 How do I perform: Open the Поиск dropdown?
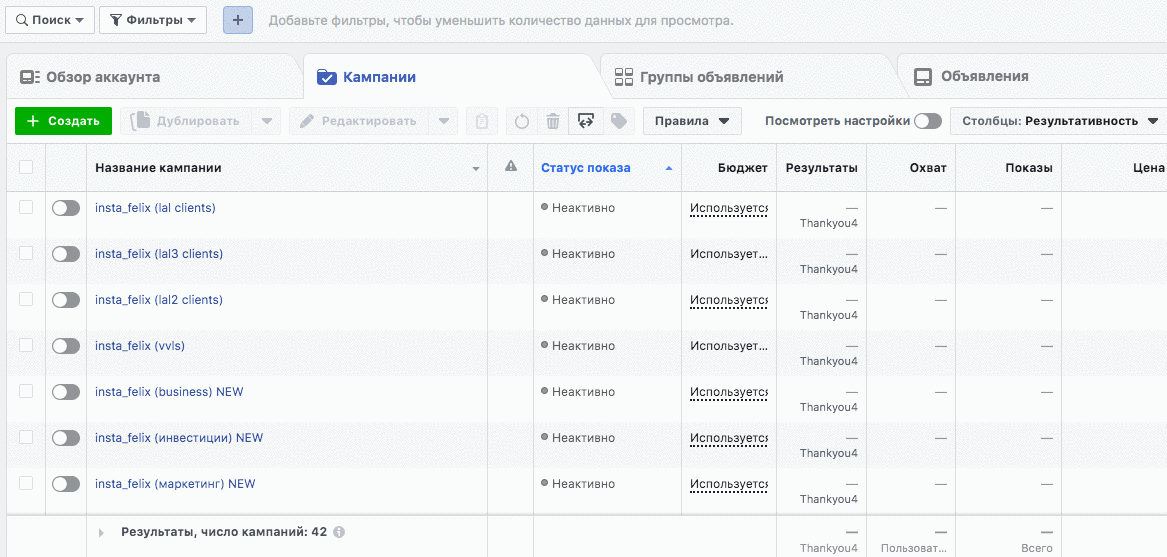[x=50, y=20]
